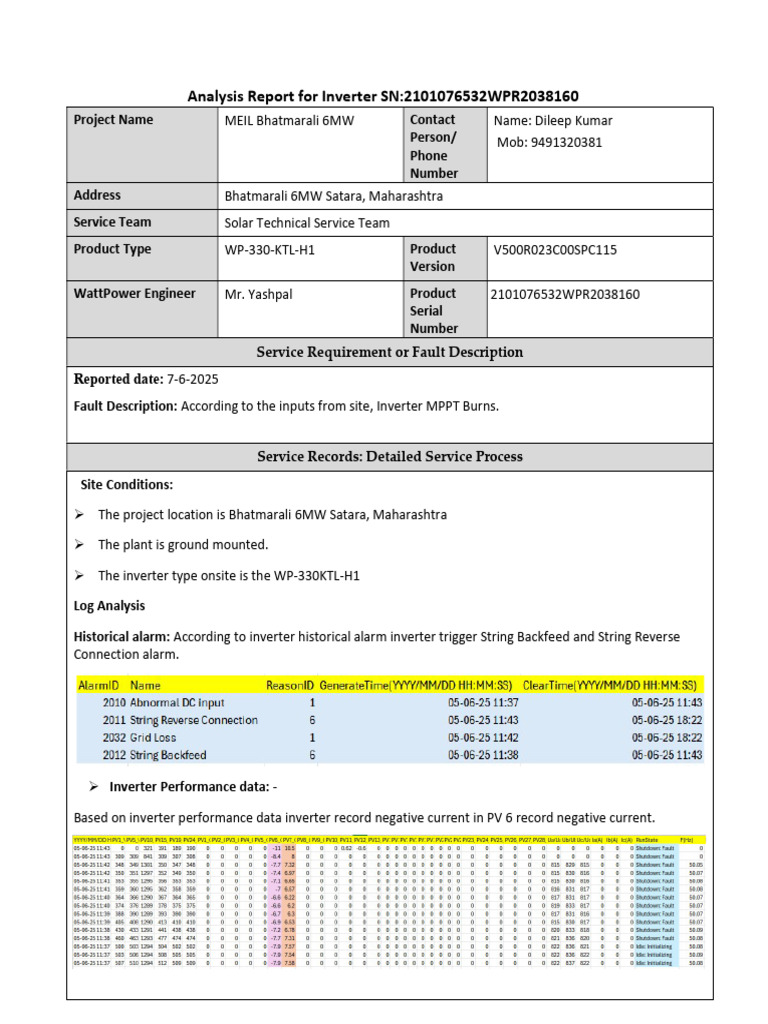Click the 'Fault Description' sentence about MPPT Burns

pos(286,406)
